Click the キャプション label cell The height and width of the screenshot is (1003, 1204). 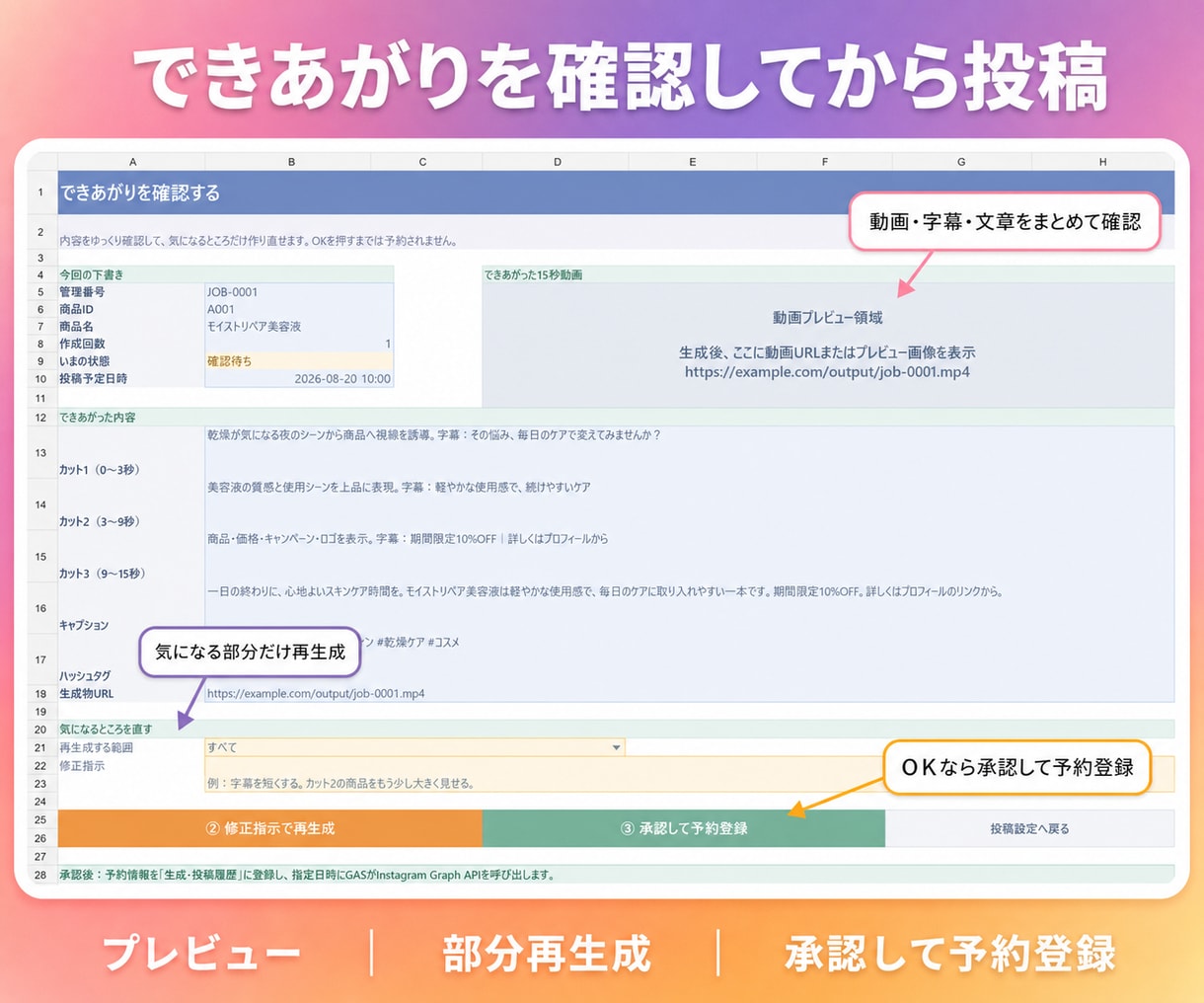(131, 608)
